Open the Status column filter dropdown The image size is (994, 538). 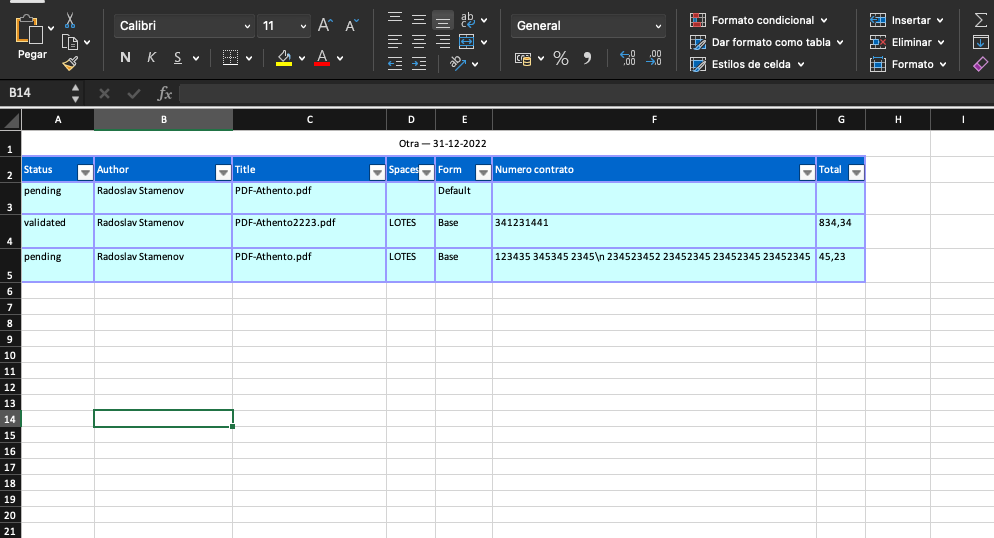85,172
